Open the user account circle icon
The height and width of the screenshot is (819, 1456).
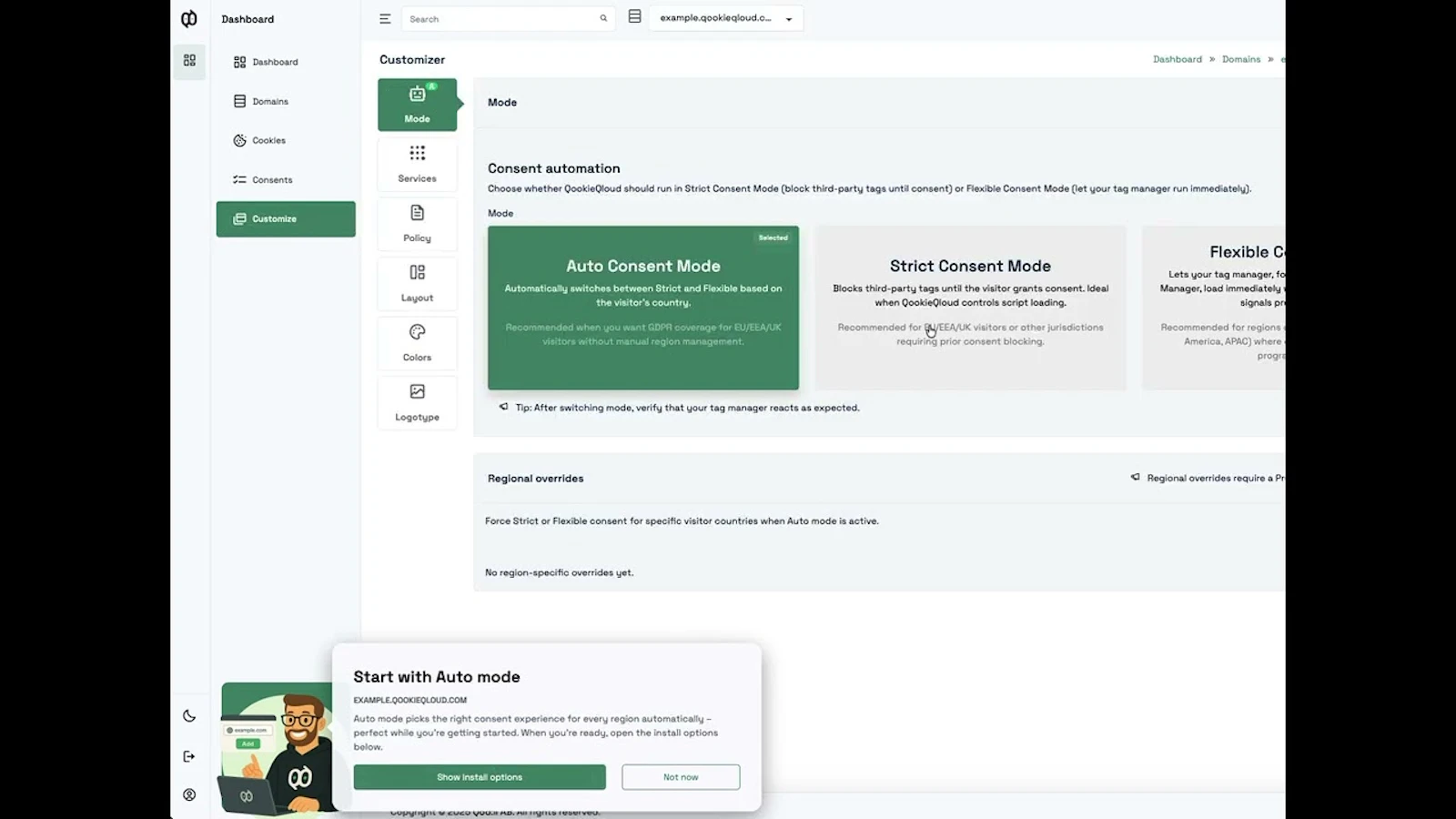[189, 794]
